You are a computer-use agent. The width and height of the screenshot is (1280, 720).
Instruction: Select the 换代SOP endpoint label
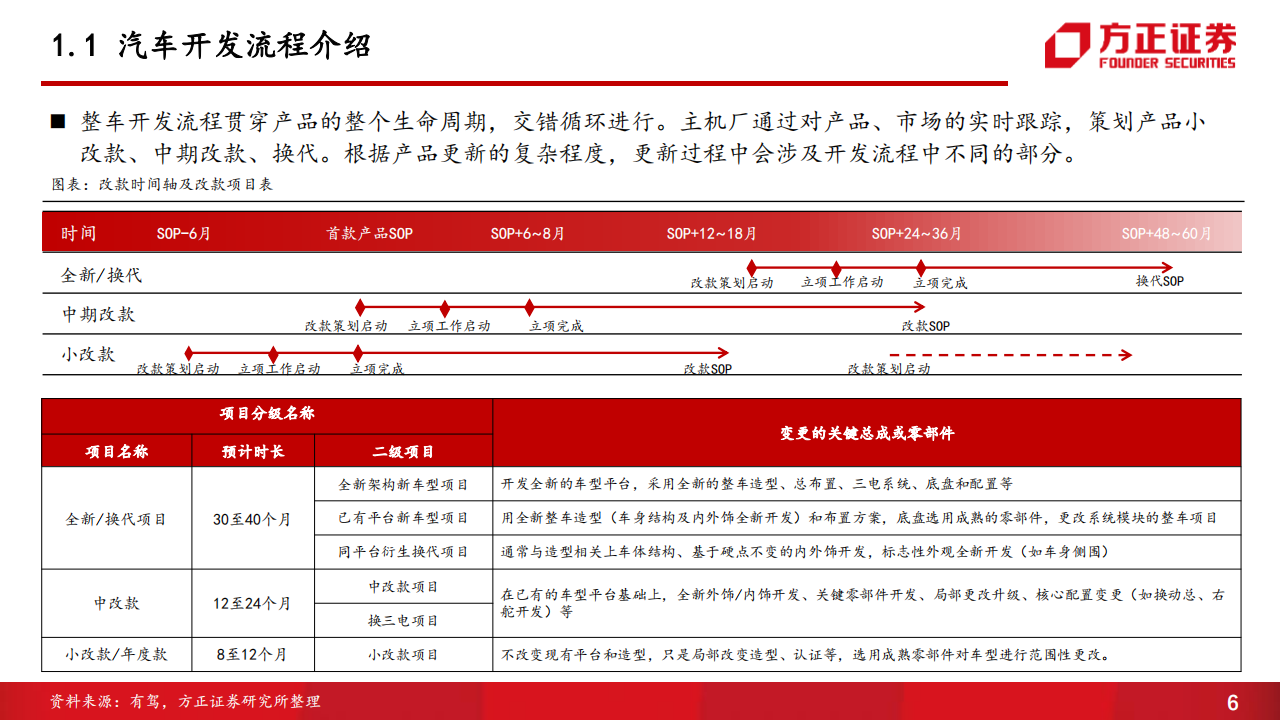point(1159,282)
